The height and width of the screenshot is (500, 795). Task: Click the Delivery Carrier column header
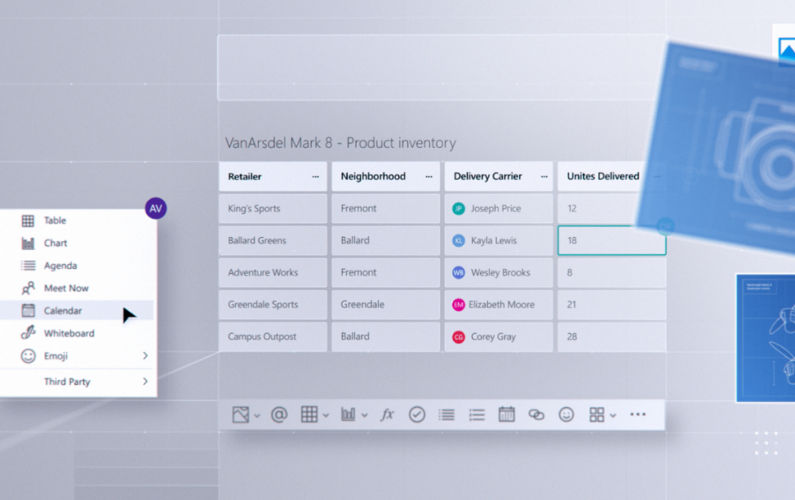(x=499, y=176)
